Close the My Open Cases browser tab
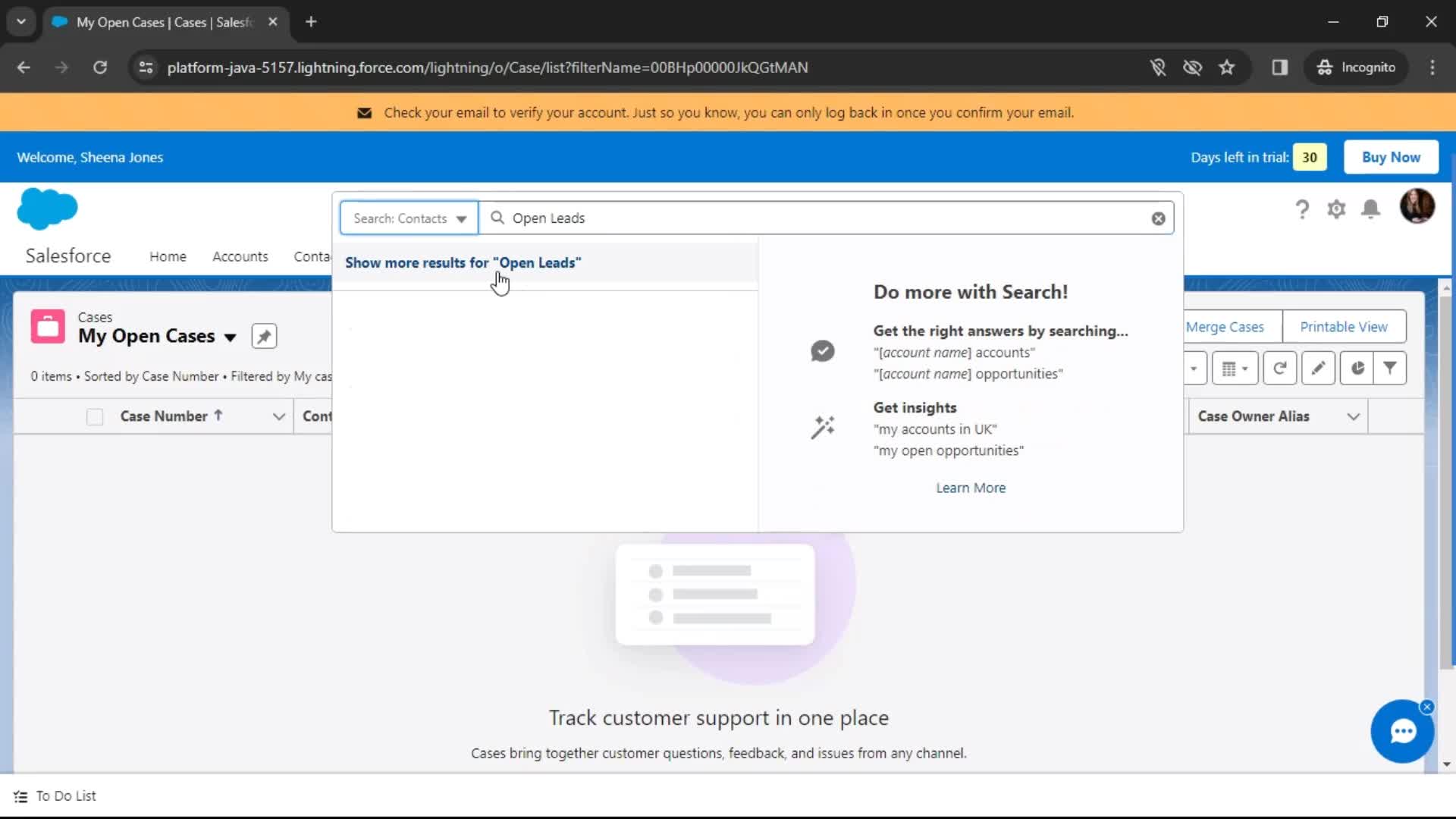 click(273, 22)
